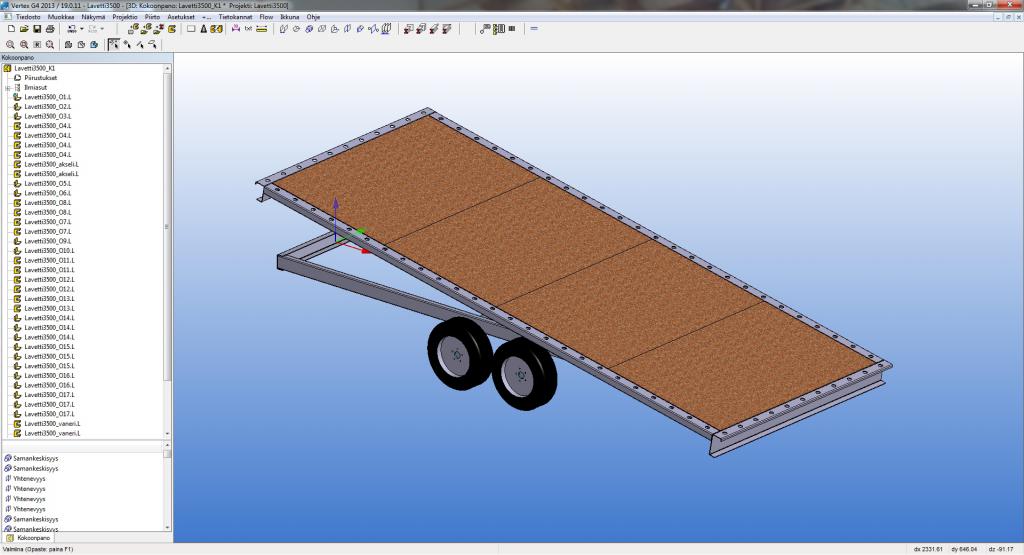
Task: Click the zoom window magnifier icon
Action: pos(50,44)
